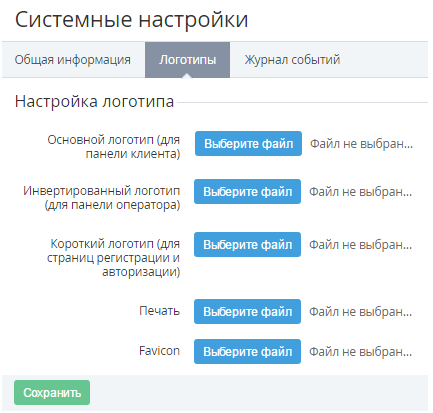Click the Печать field label
The height and width of the screenshot is (413, 433).
coord(159,311)
